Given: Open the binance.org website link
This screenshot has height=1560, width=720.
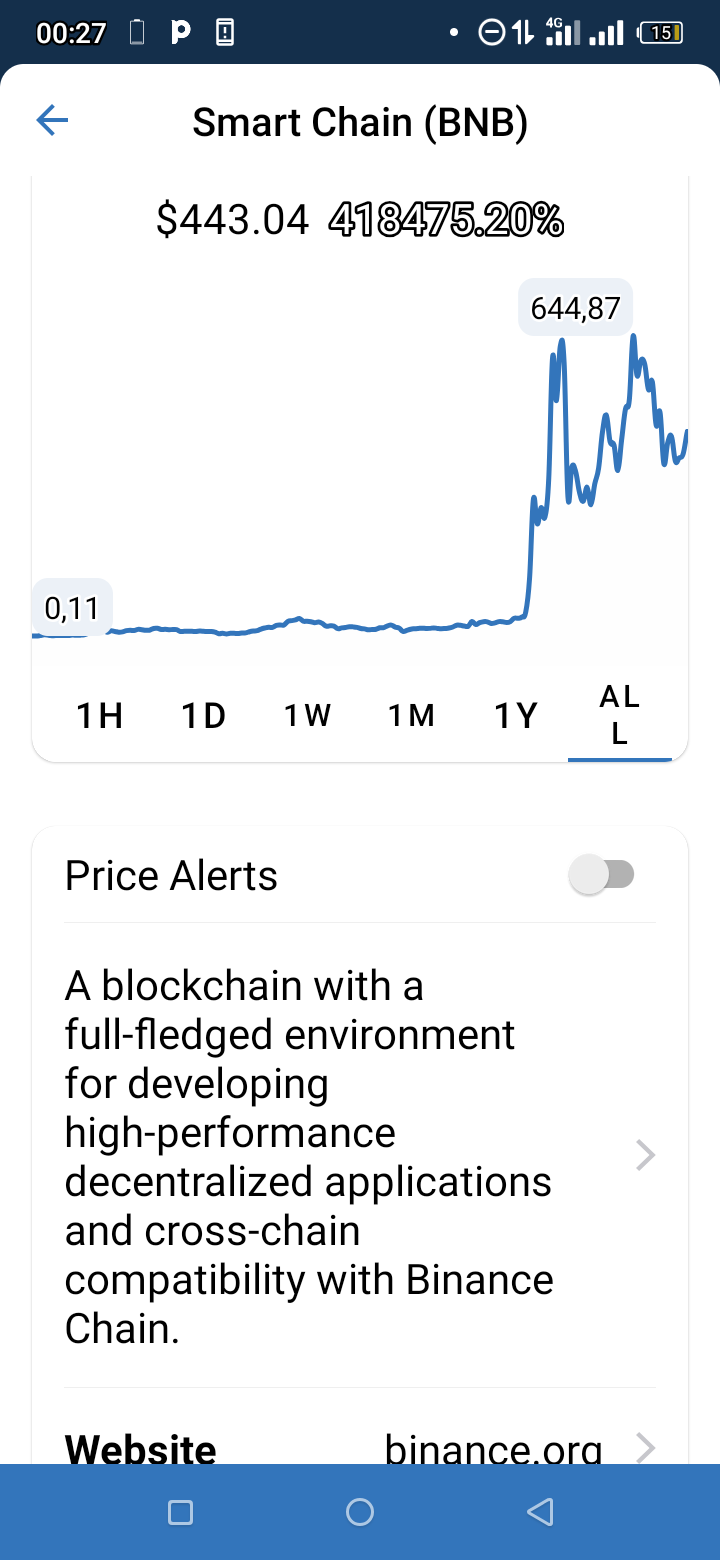Looking at the screenshot, I should (494, 1449).
